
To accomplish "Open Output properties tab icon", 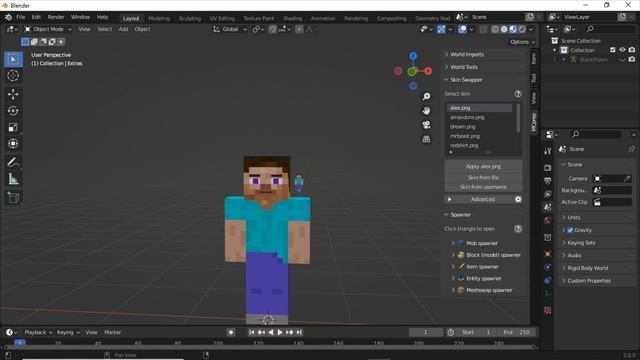I will point(548,181).
